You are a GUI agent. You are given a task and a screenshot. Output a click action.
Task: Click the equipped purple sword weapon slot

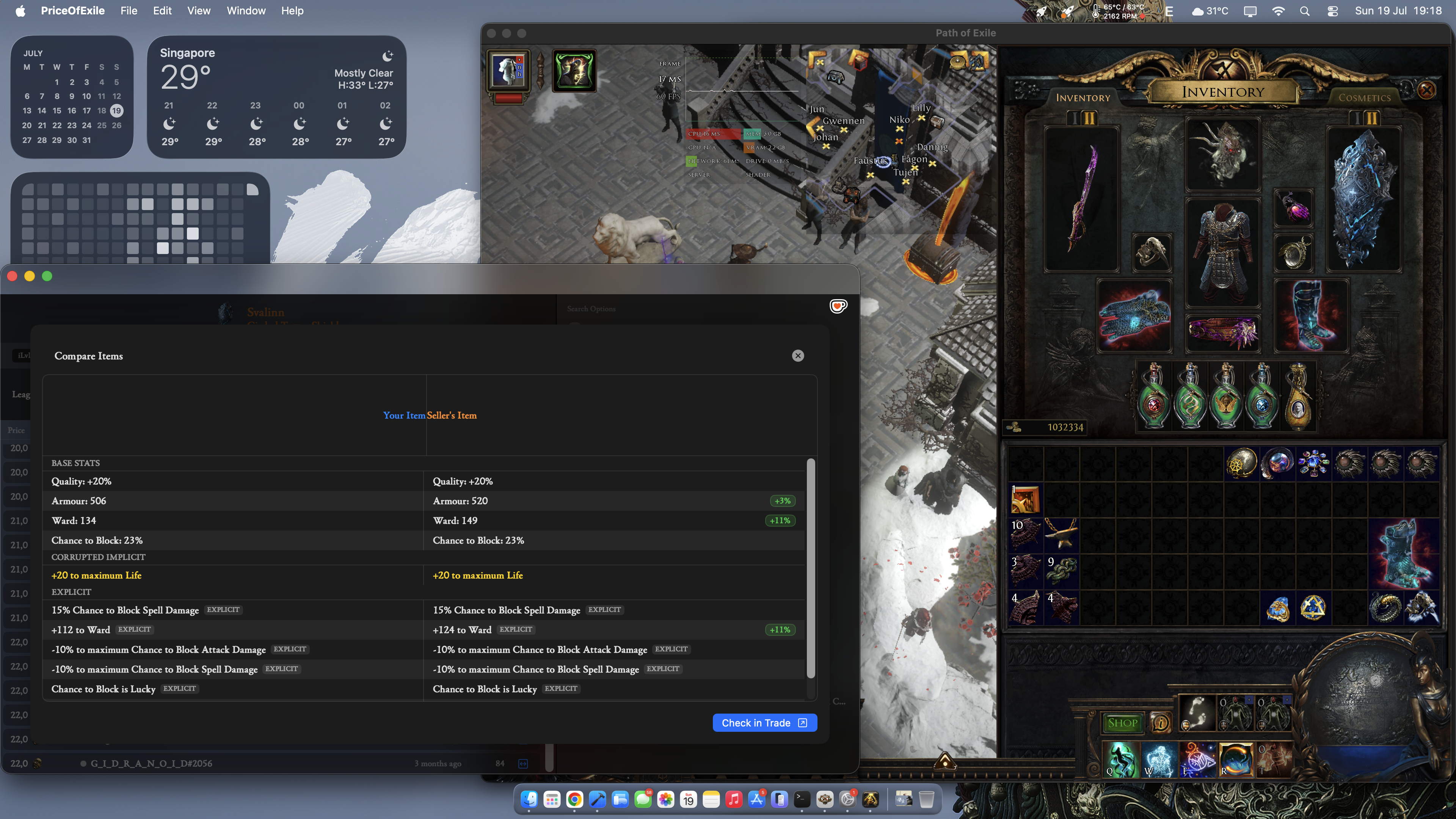pos(1081,199)
